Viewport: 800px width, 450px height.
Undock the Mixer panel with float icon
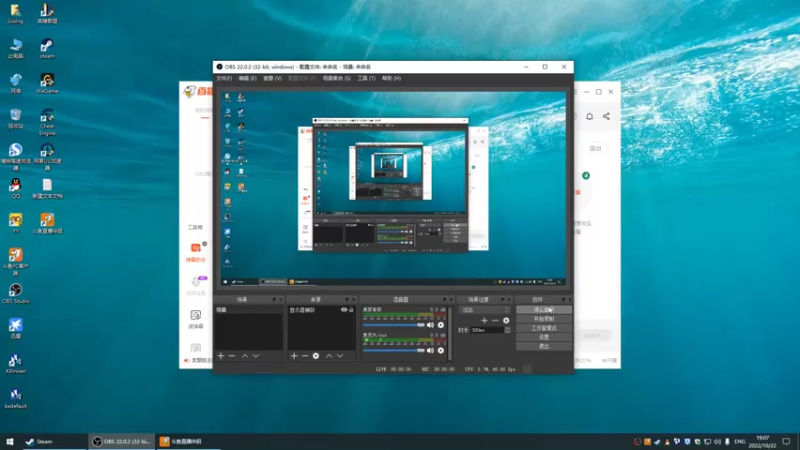point(444,299)
